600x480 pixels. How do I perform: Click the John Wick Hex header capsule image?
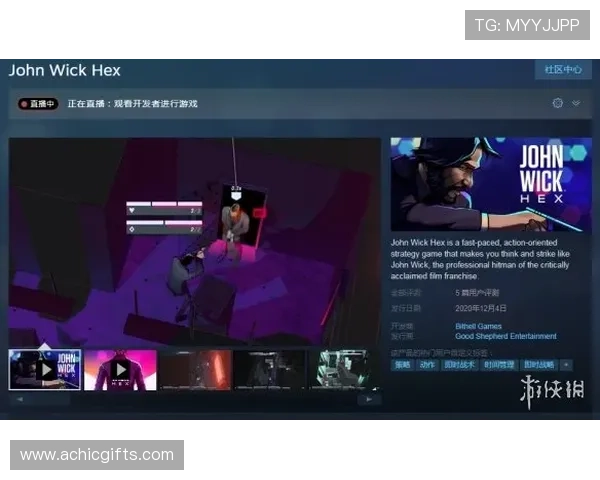pyautogui.click(x=490, y=184)
